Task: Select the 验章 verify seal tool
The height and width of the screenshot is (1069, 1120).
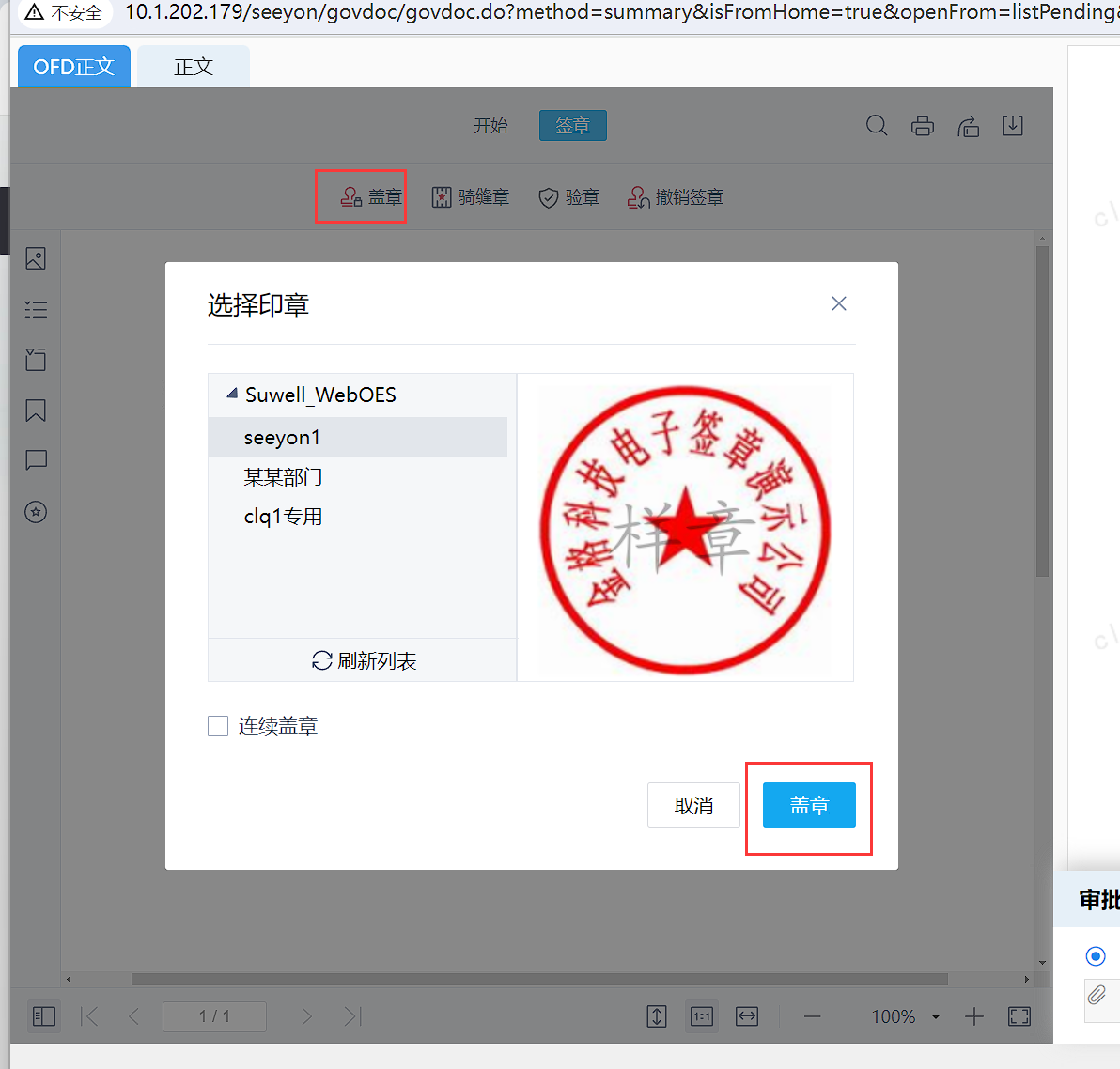Action: (x=568, y=197)
